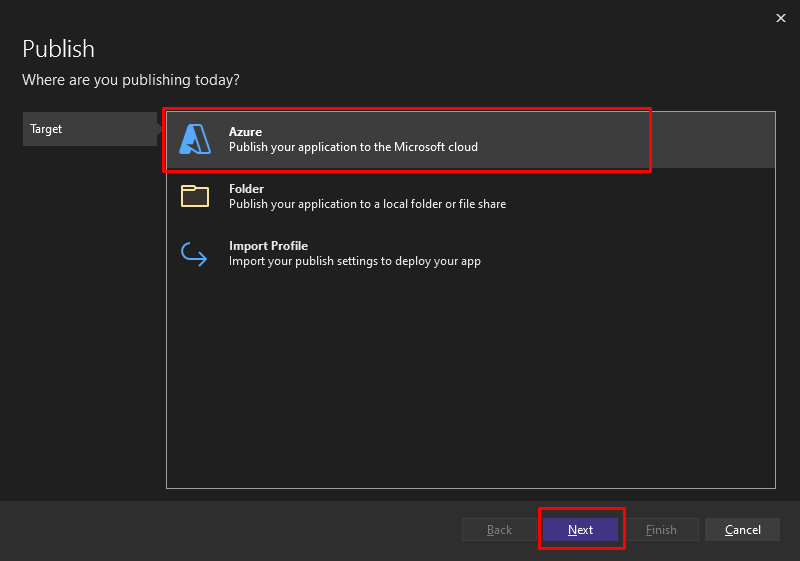Click the Import Profile arrow icon

coord(194,253)
